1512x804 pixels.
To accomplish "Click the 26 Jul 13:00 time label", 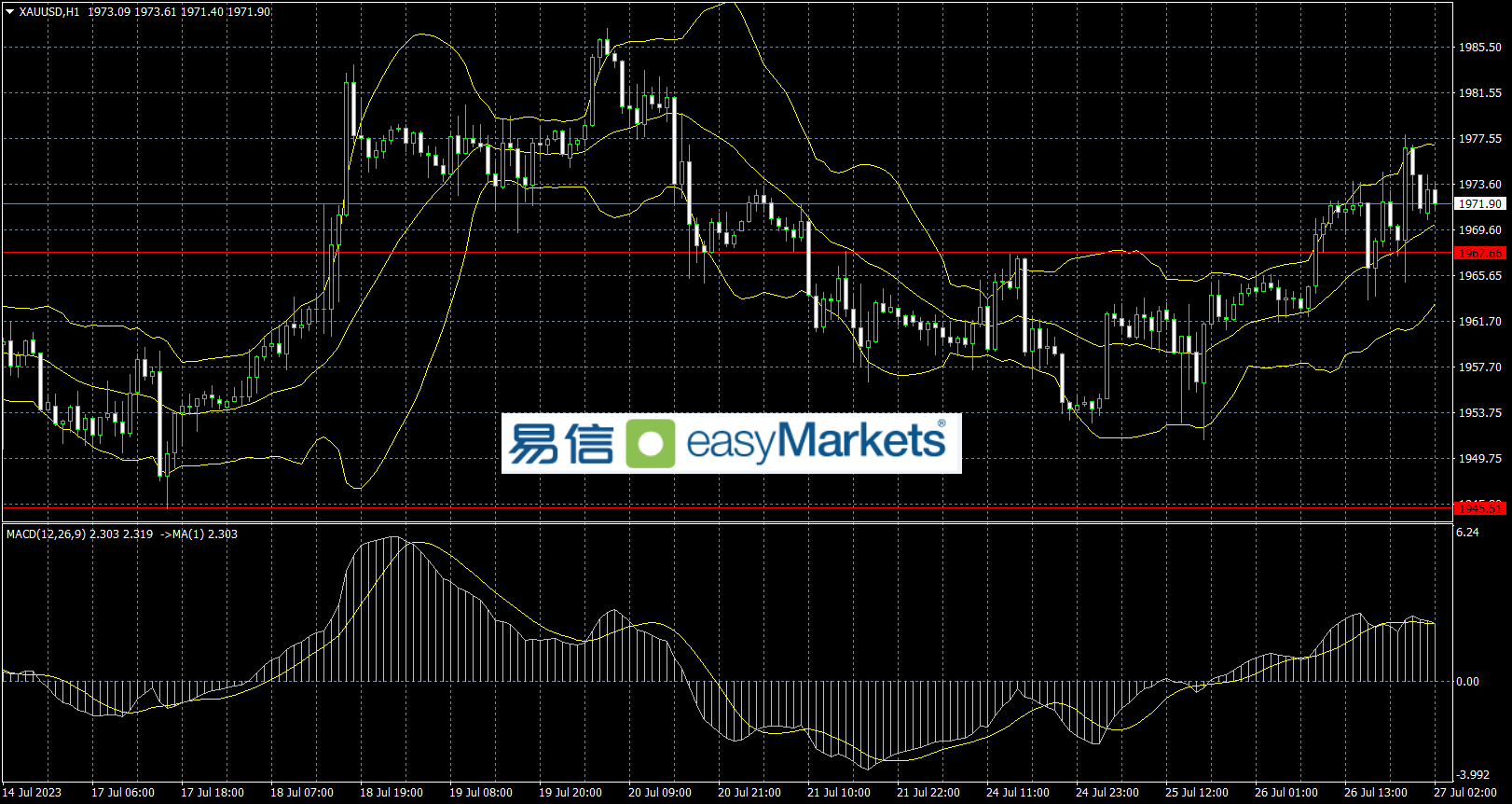I will pos(1376,793).
